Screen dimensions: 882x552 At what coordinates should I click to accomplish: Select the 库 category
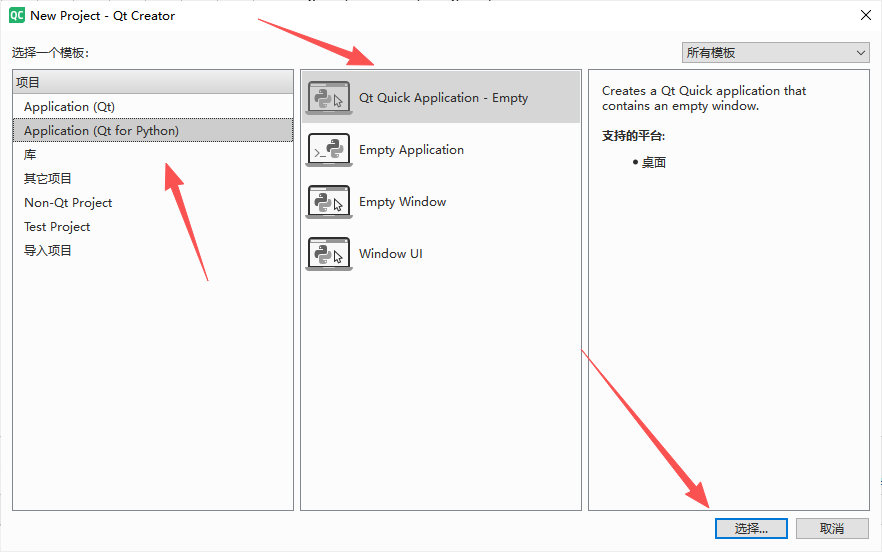pyautogui.click(x=153, y=155)
